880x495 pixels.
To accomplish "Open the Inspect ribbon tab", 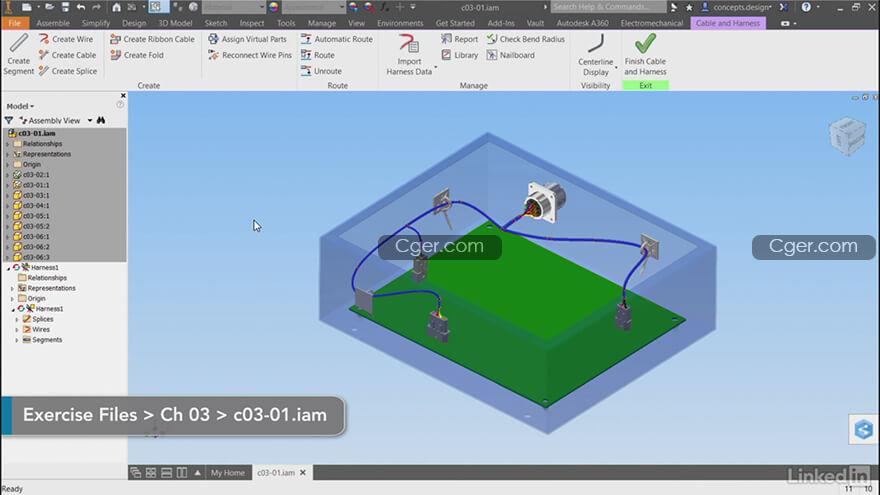I will point(251,23).
